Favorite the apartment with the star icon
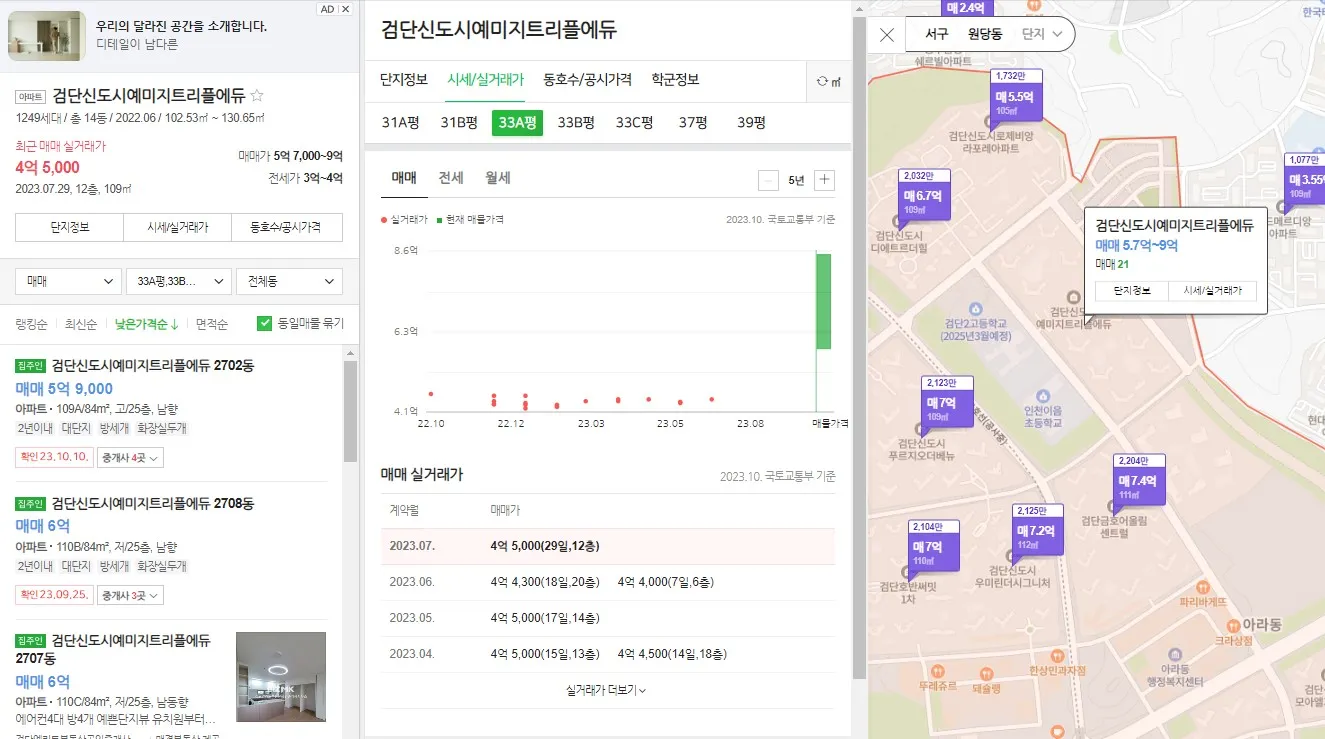Screen dimensions: 1325x739 [x=257, y=96]
